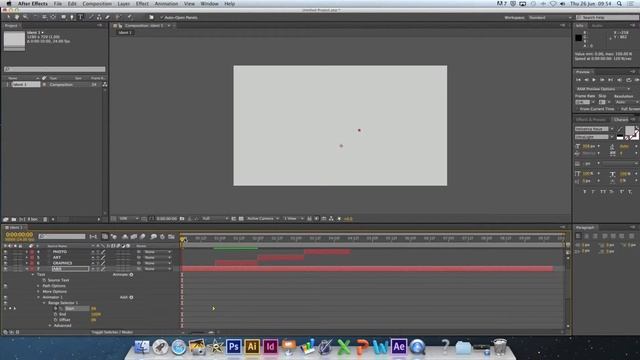Open the Layer menu

(x=124, y=4)
